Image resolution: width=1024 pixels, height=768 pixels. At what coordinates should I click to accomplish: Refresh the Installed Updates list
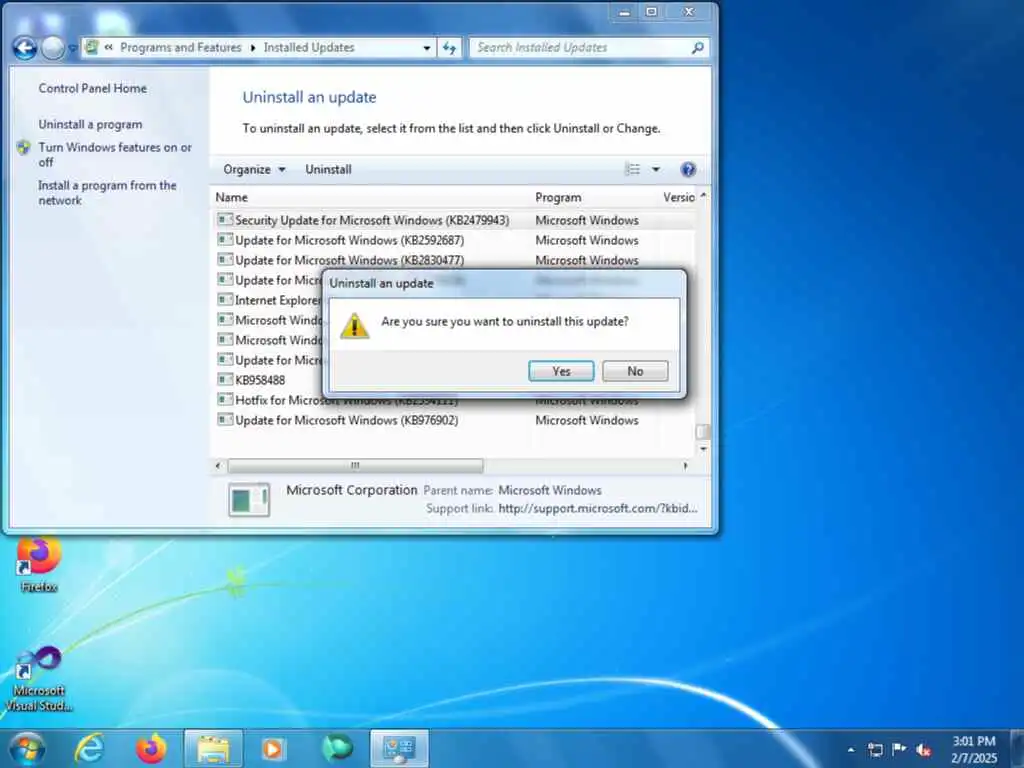[x=449, y=48]
